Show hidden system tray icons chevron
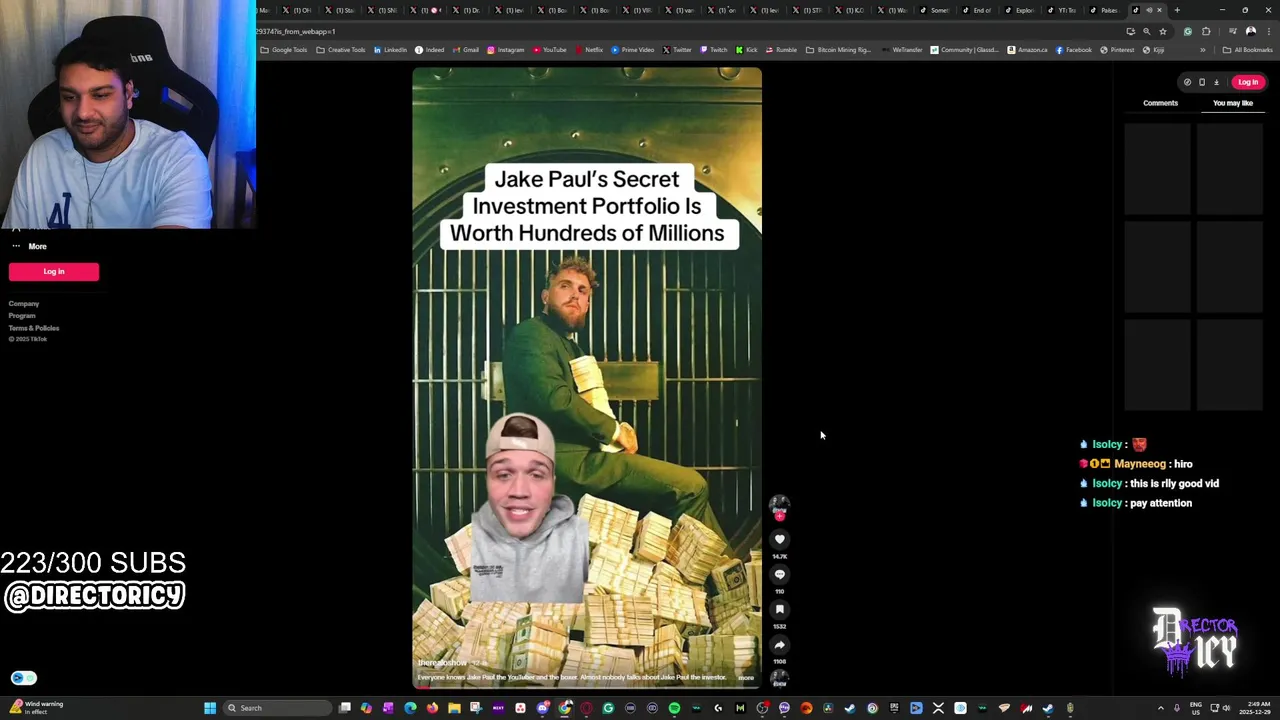The image size is (1280, 720). [x=1161, y=708]
